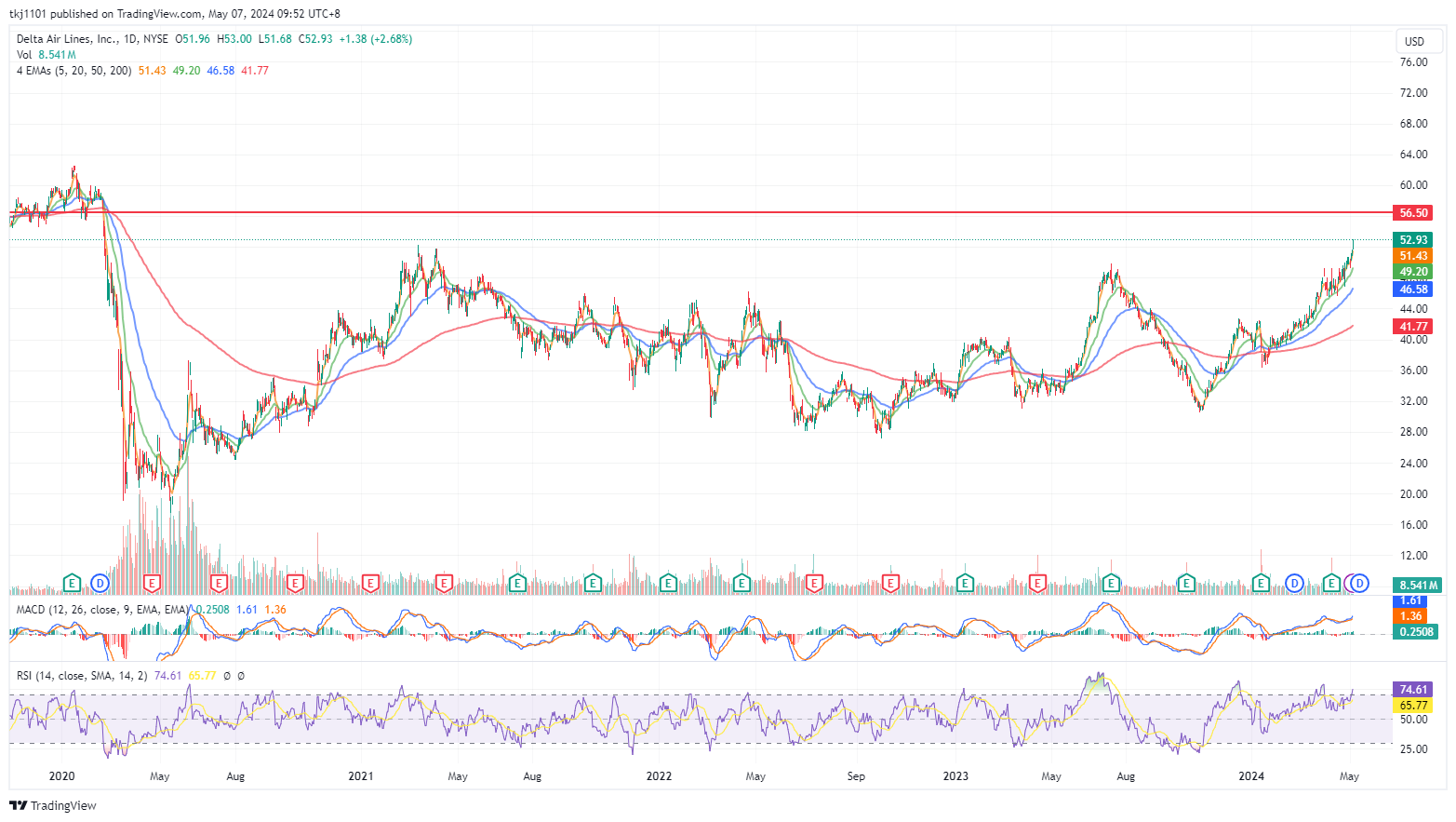
Task: Click the Vol 8.541 M legend
Action: (x=46, y=55)
